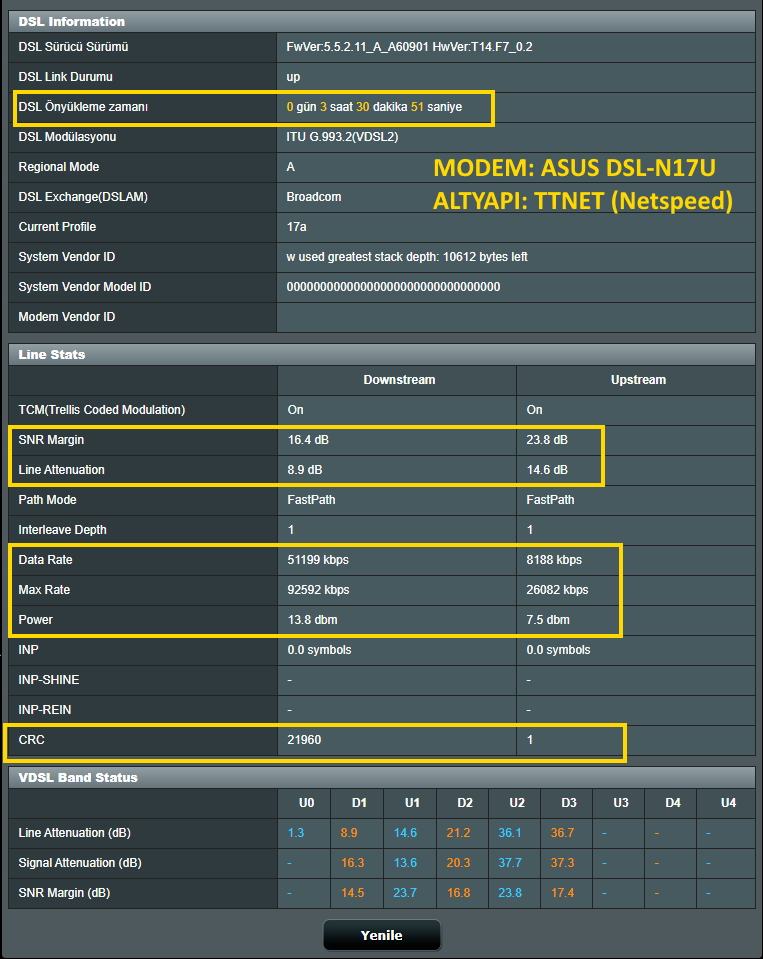763x959 pixels.
Task: Click downstream SNR Margin 16.4 dB
Action: (x=308, y=440)
